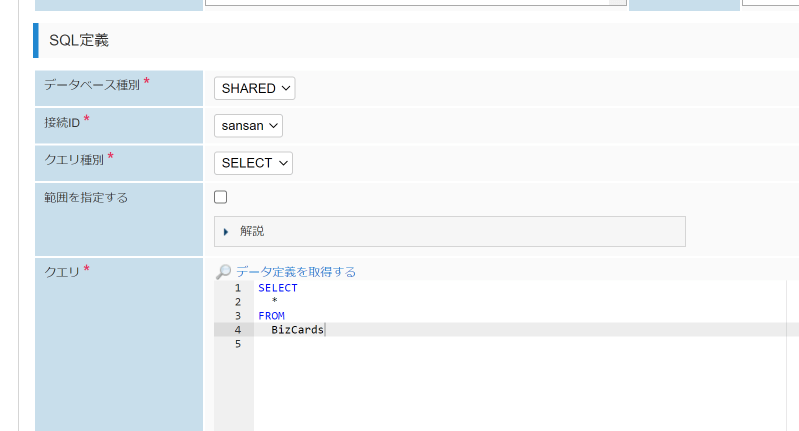Click the SELECT keyword on editor line 1
The width and height of the screenshot is (799, 431).
tap(277, 288)
